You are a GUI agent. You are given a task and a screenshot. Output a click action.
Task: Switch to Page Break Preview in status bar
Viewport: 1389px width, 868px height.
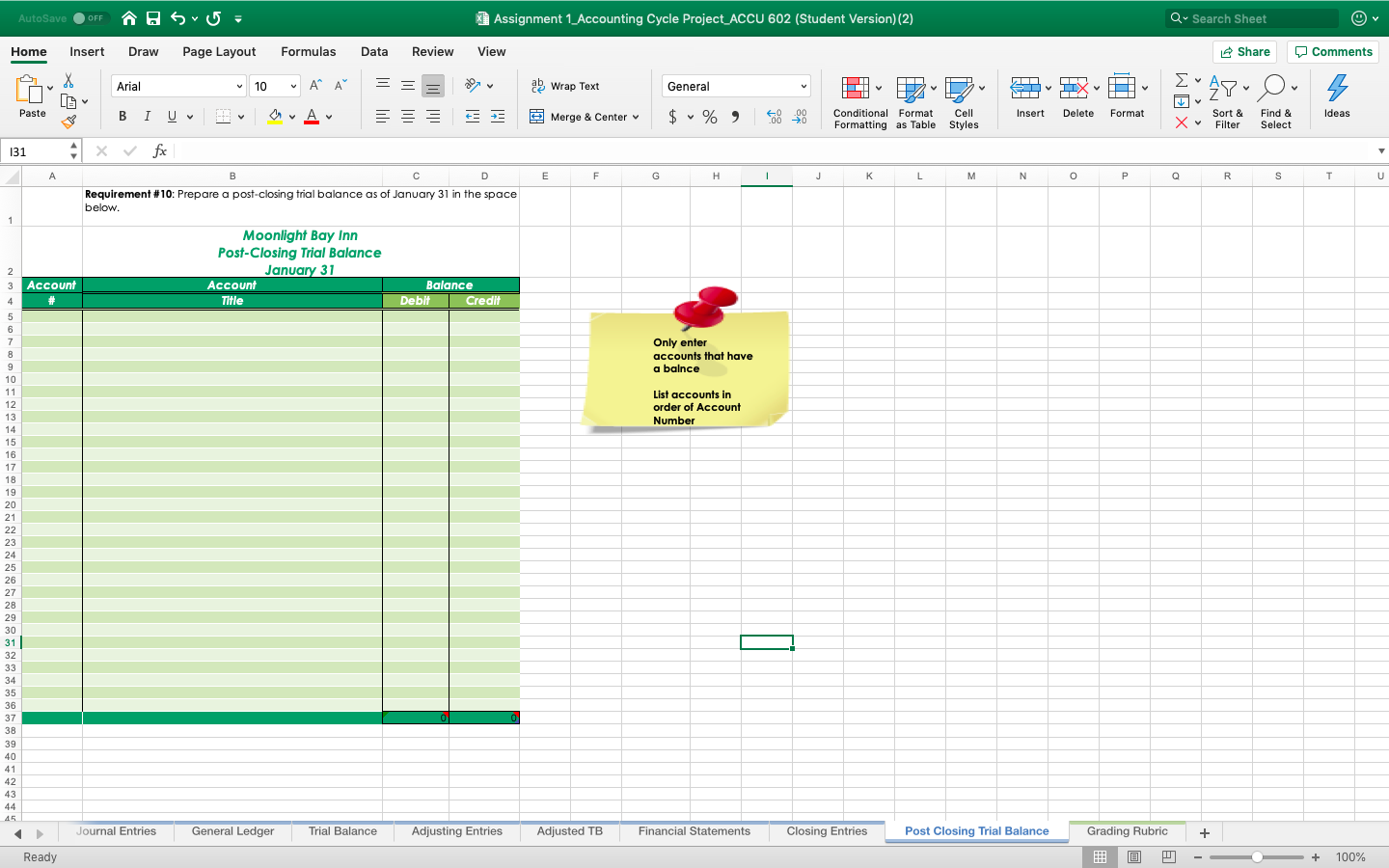coord(1169,857)
